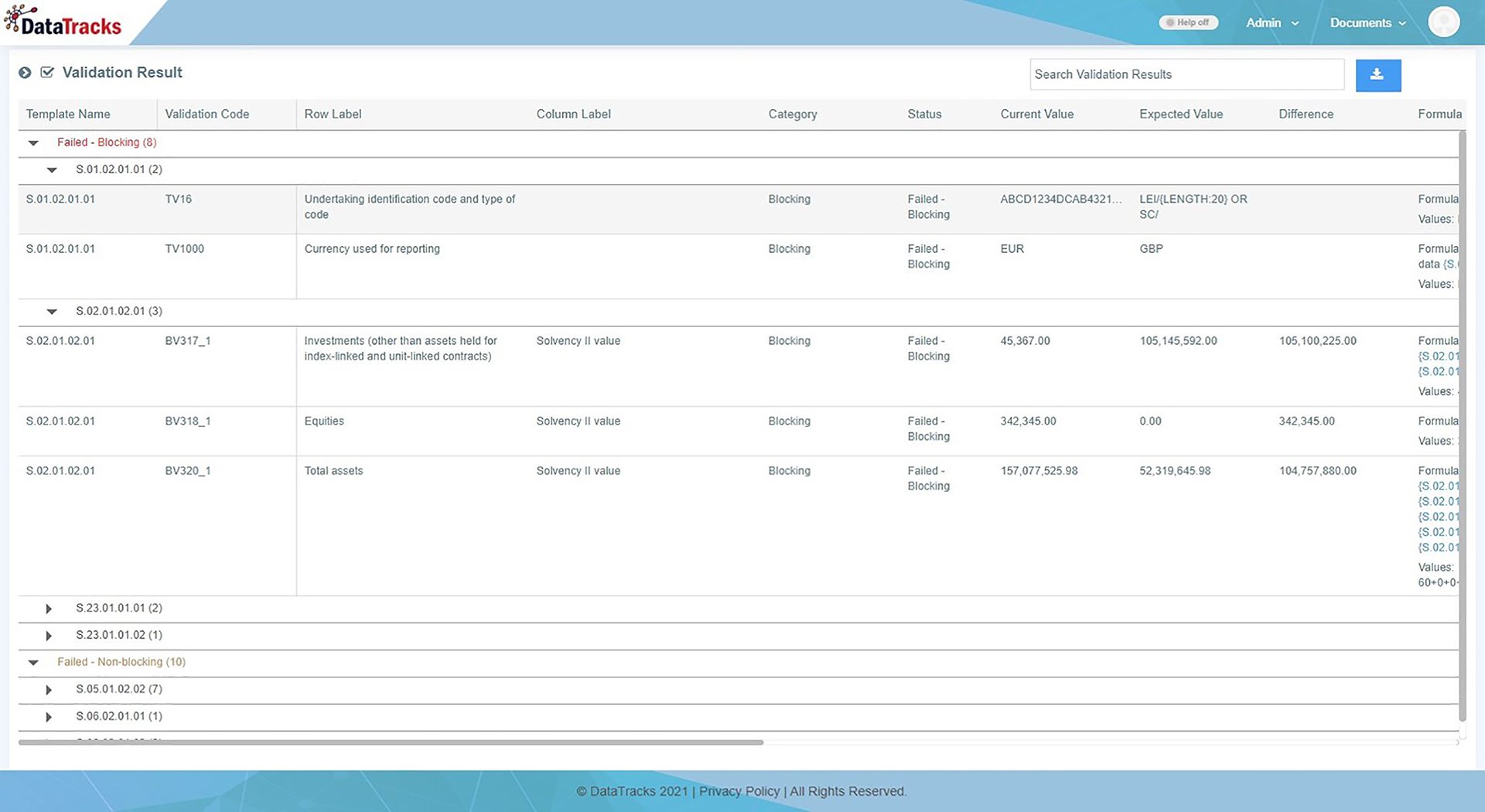The image size is (1485, 812).
Task: Click the horizontal scrollbar under the table
Action: click(391, 742)
